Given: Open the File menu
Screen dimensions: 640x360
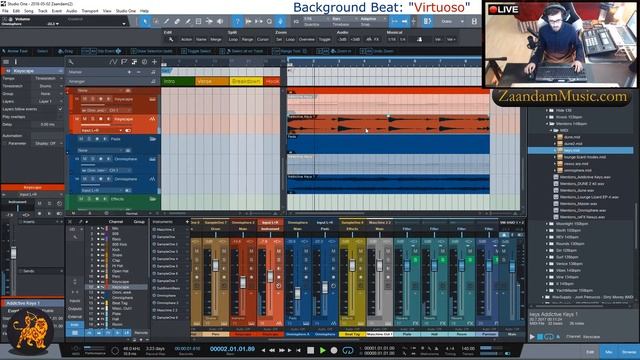Looking at the screenshot, I should (5, 11).
